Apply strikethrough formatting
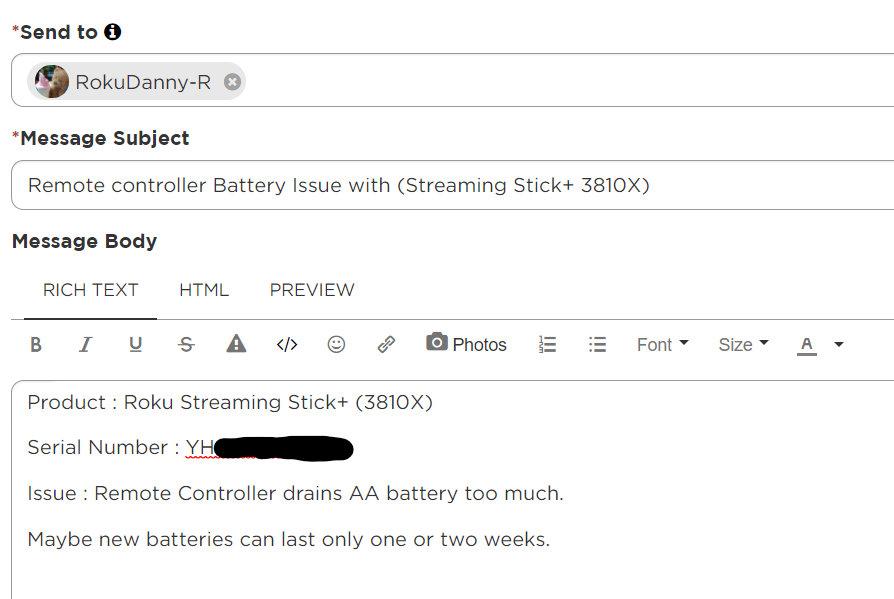 pos(186,345)
